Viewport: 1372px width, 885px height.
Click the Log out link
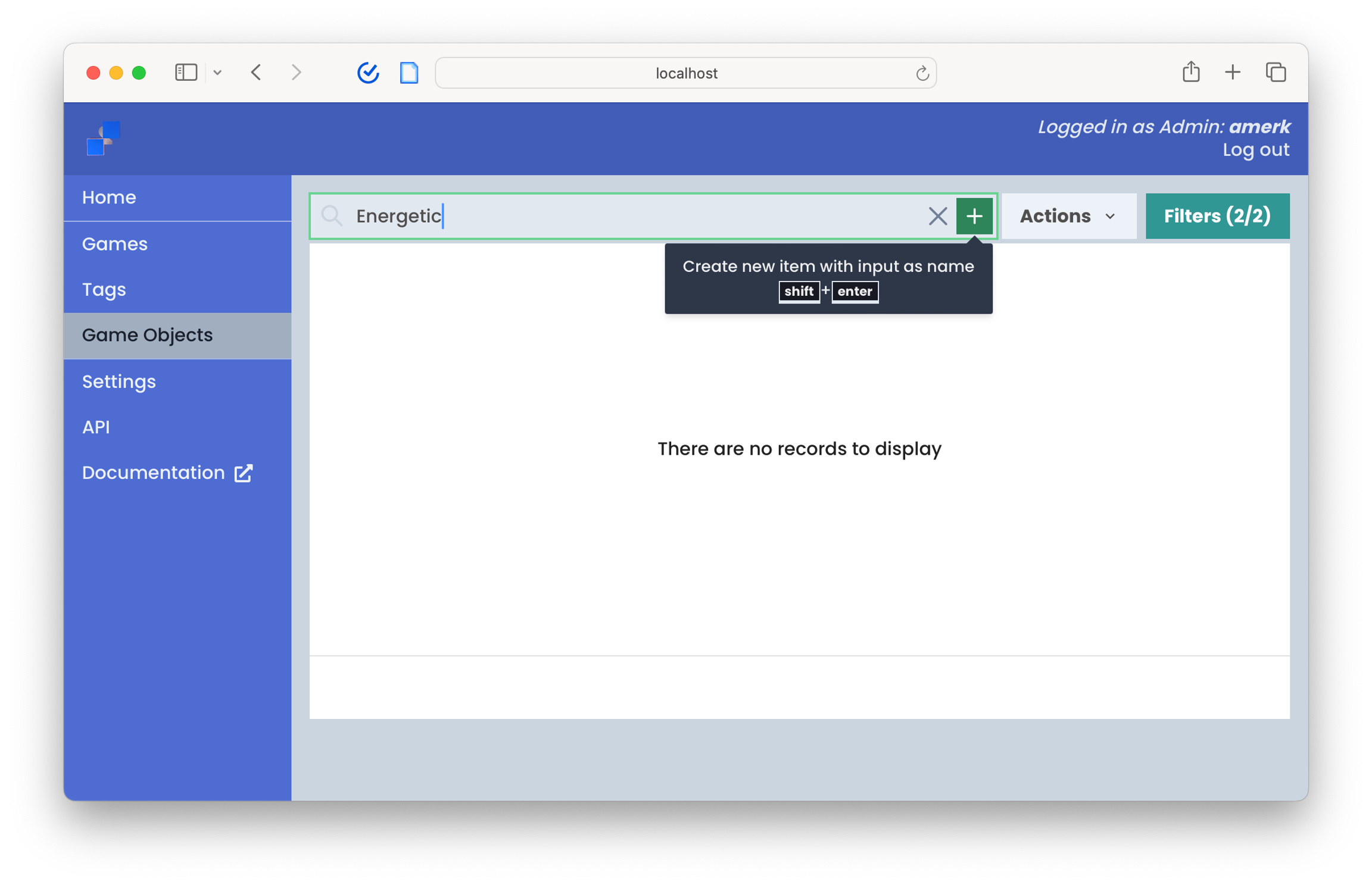click(1255, 150)
